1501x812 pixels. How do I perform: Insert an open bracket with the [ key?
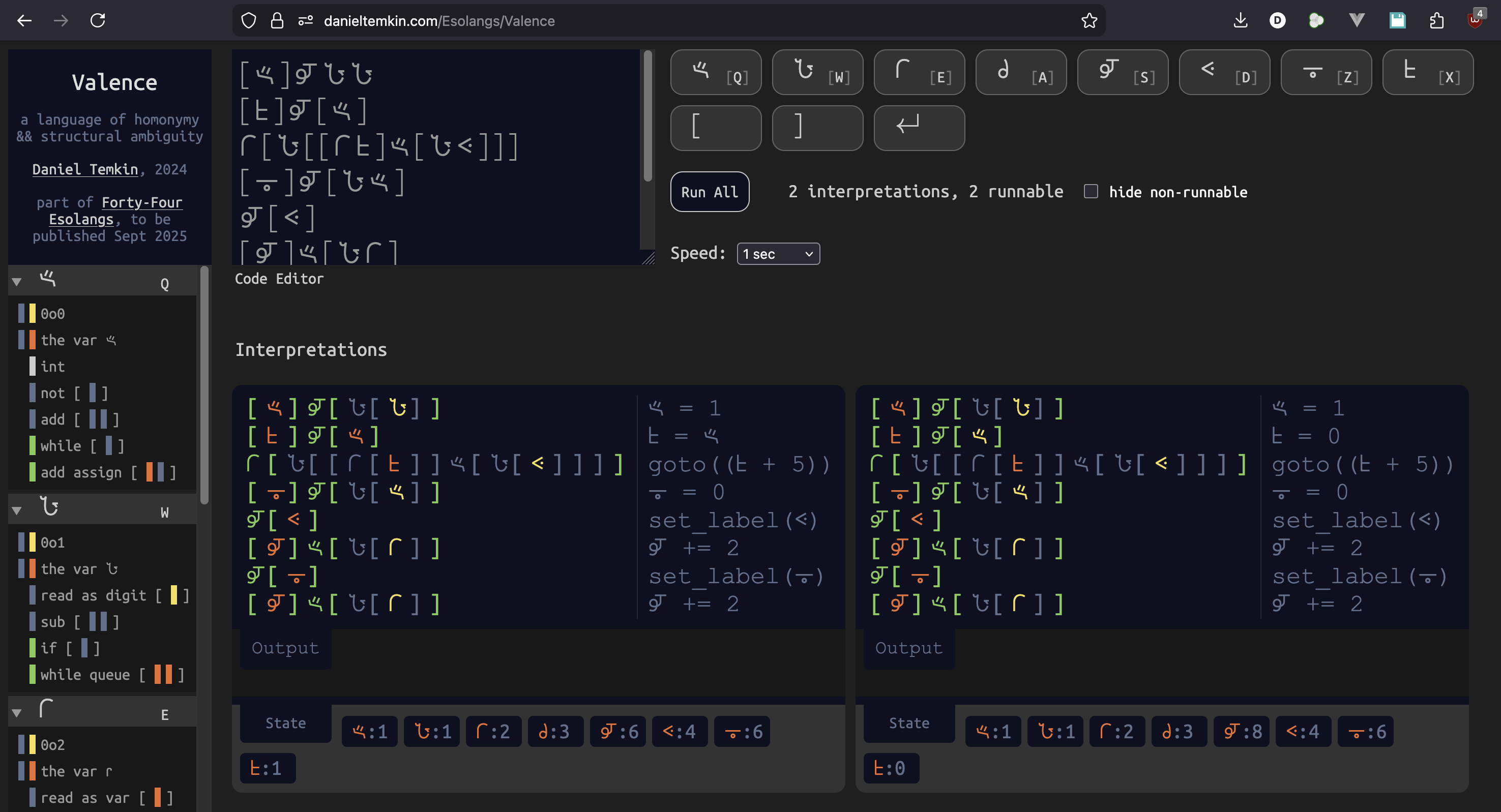pyautogui.click(x=715, y=128)
